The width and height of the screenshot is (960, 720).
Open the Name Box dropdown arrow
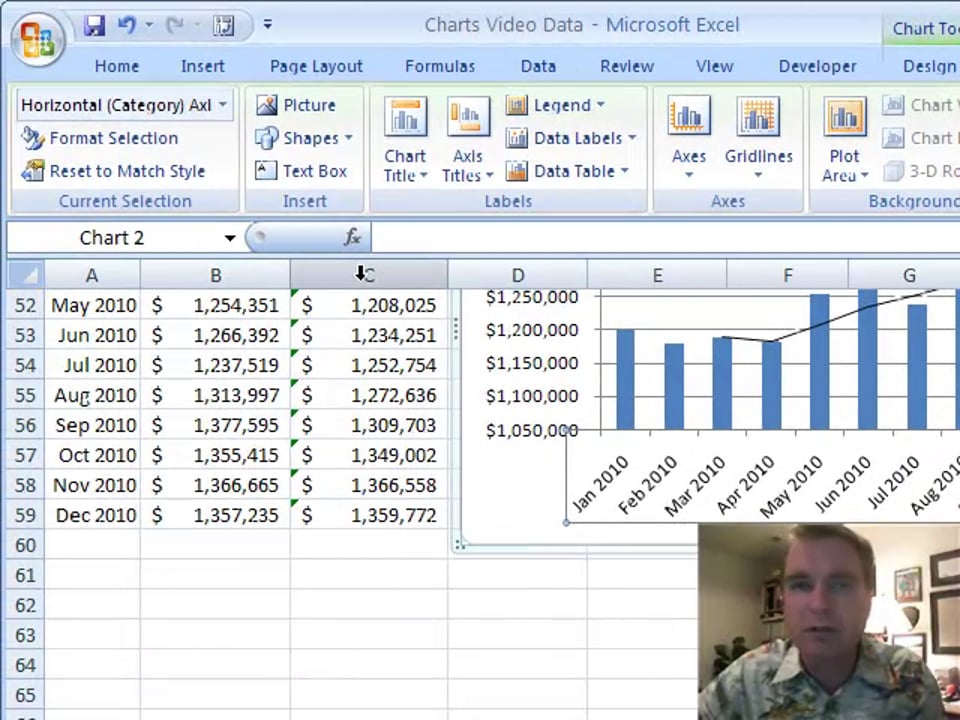[230, 238]
